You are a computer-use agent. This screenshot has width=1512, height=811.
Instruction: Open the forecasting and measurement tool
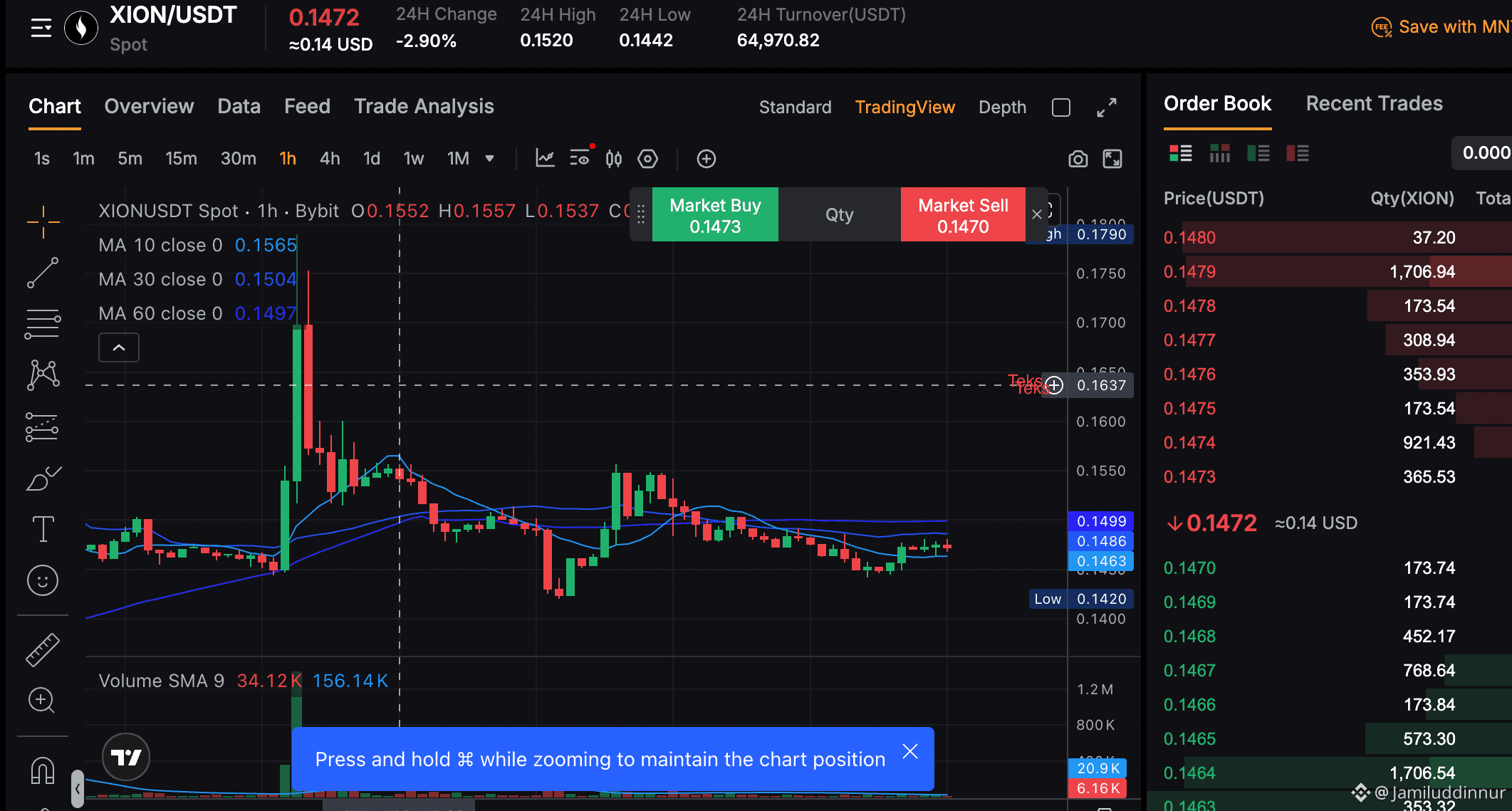point(43,427)
